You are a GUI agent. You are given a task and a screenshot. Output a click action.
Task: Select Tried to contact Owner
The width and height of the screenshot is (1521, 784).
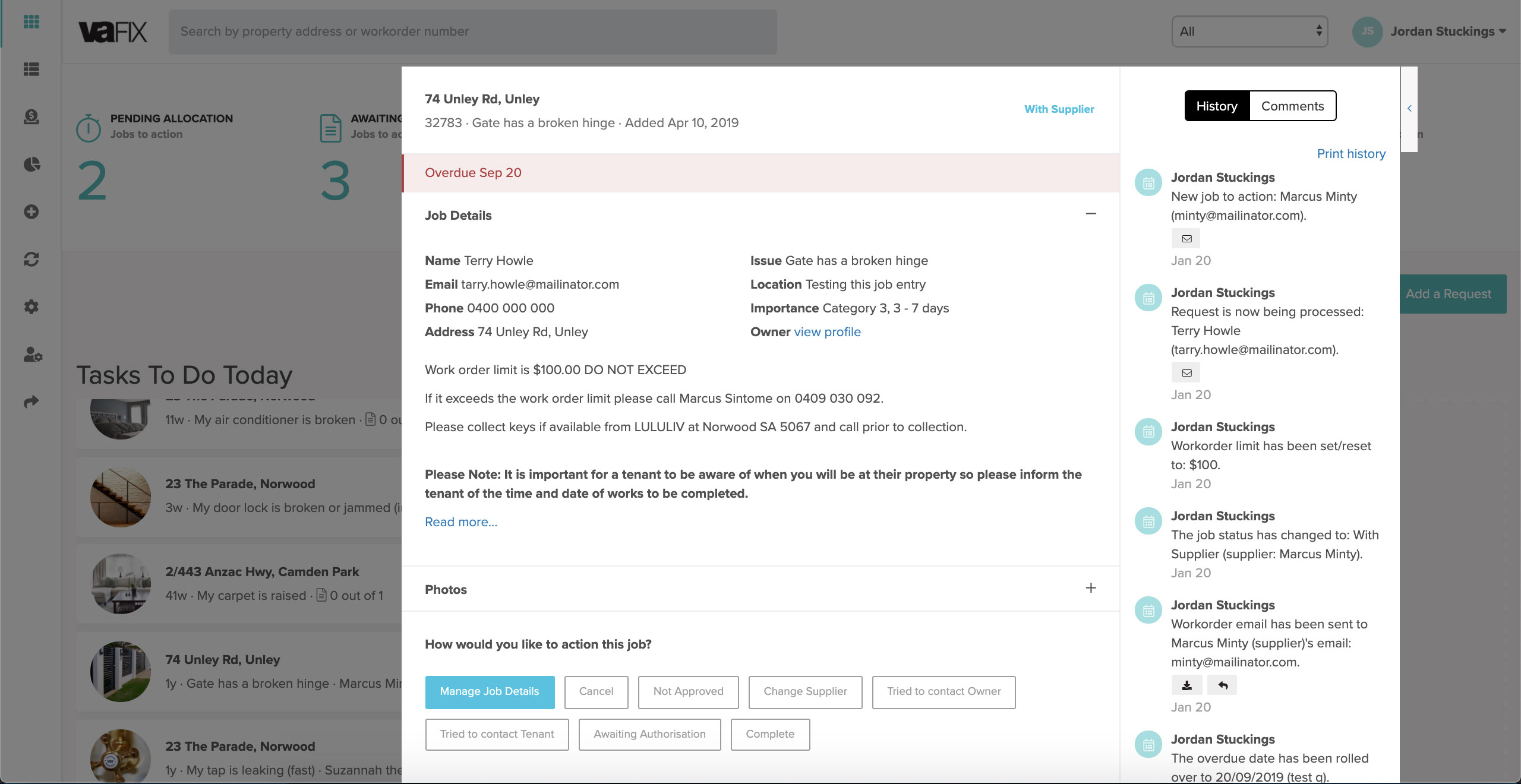point(943,692)
